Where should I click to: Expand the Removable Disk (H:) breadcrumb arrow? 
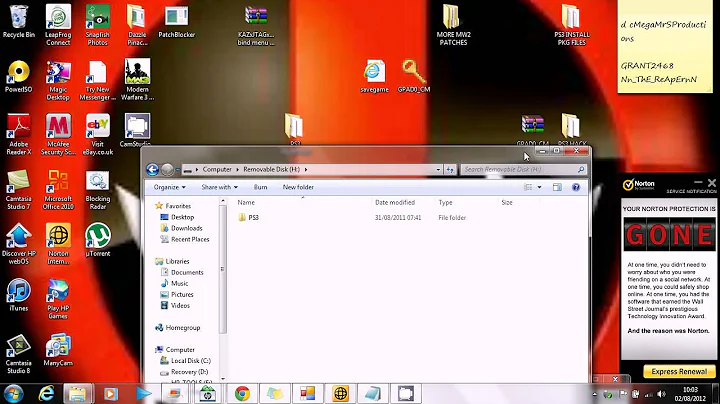pos(306,169)
